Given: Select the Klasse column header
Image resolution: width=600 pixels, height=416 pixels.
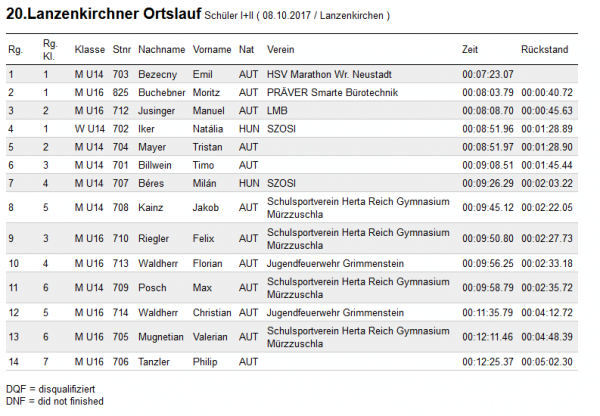Looking at the screenshot, I should pyautogui.click(x=90, y=49).
